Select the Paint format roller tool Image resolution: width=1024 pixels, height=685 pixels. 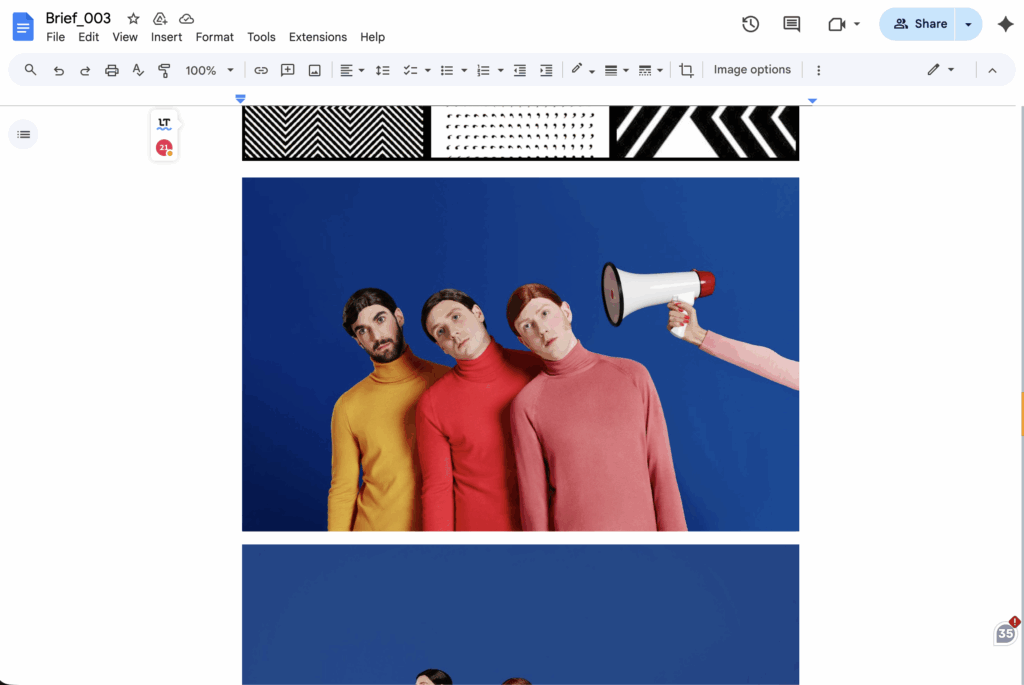164,70
